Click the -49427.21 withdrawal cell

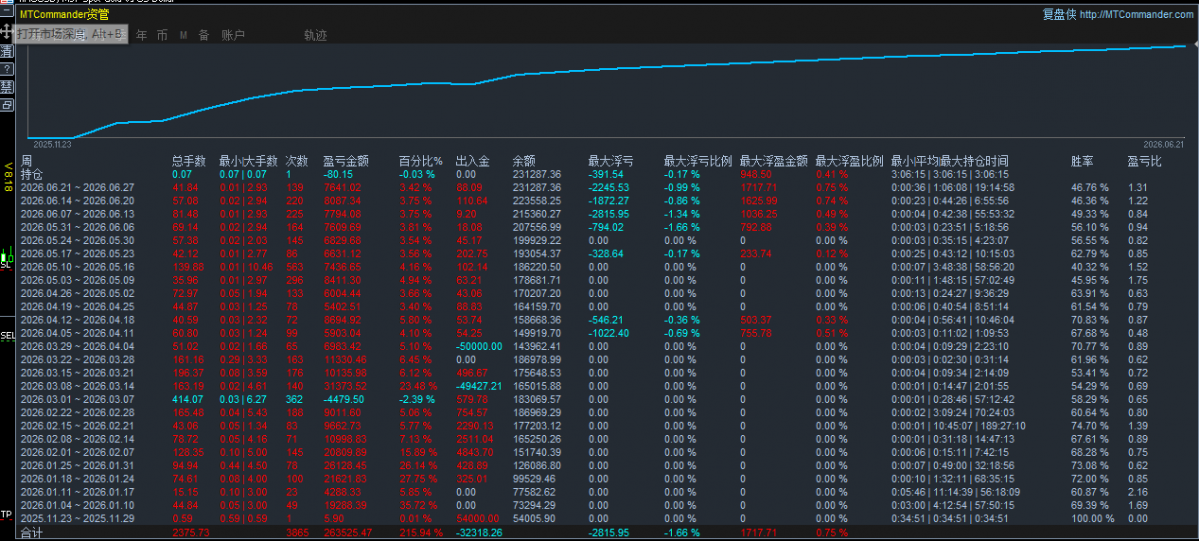tap(479, 386)
